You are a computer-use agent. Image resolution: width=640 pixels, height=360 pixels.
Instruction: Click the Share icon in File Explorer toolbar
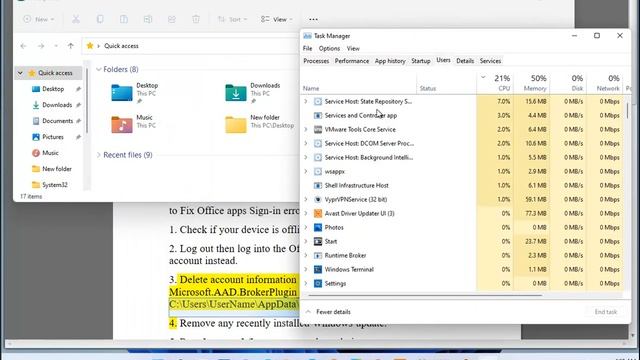172,19
